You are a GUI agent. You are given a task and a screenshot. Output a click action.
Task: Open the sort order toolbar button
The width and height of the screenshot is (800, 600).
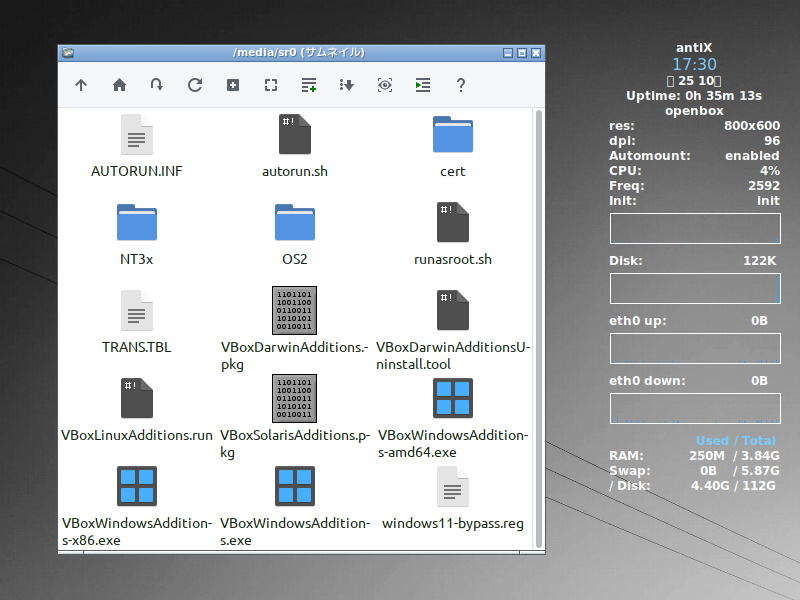347,85
